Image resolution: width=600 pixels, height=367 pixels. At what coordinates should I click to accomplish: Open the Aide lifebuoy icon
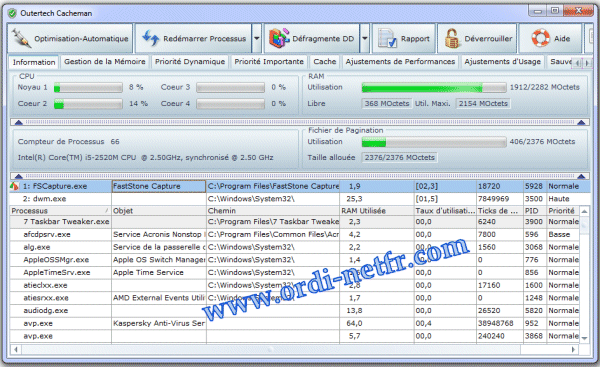click(x=540, y=38)
